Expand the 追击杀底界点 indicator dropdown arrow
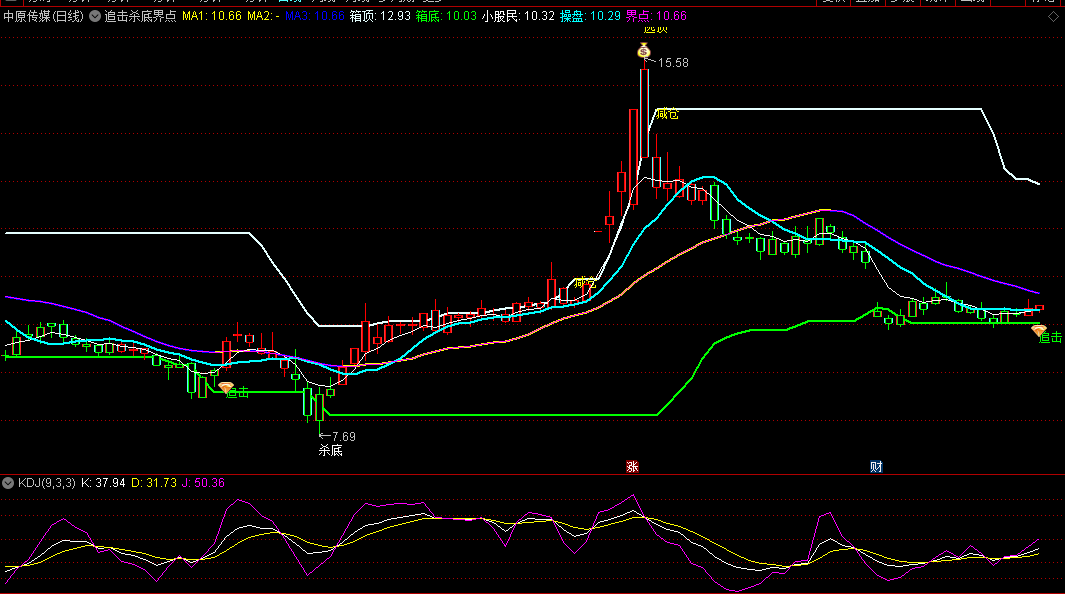The height and width of the screenshot is (594, 1065). [x=95, y=16]
